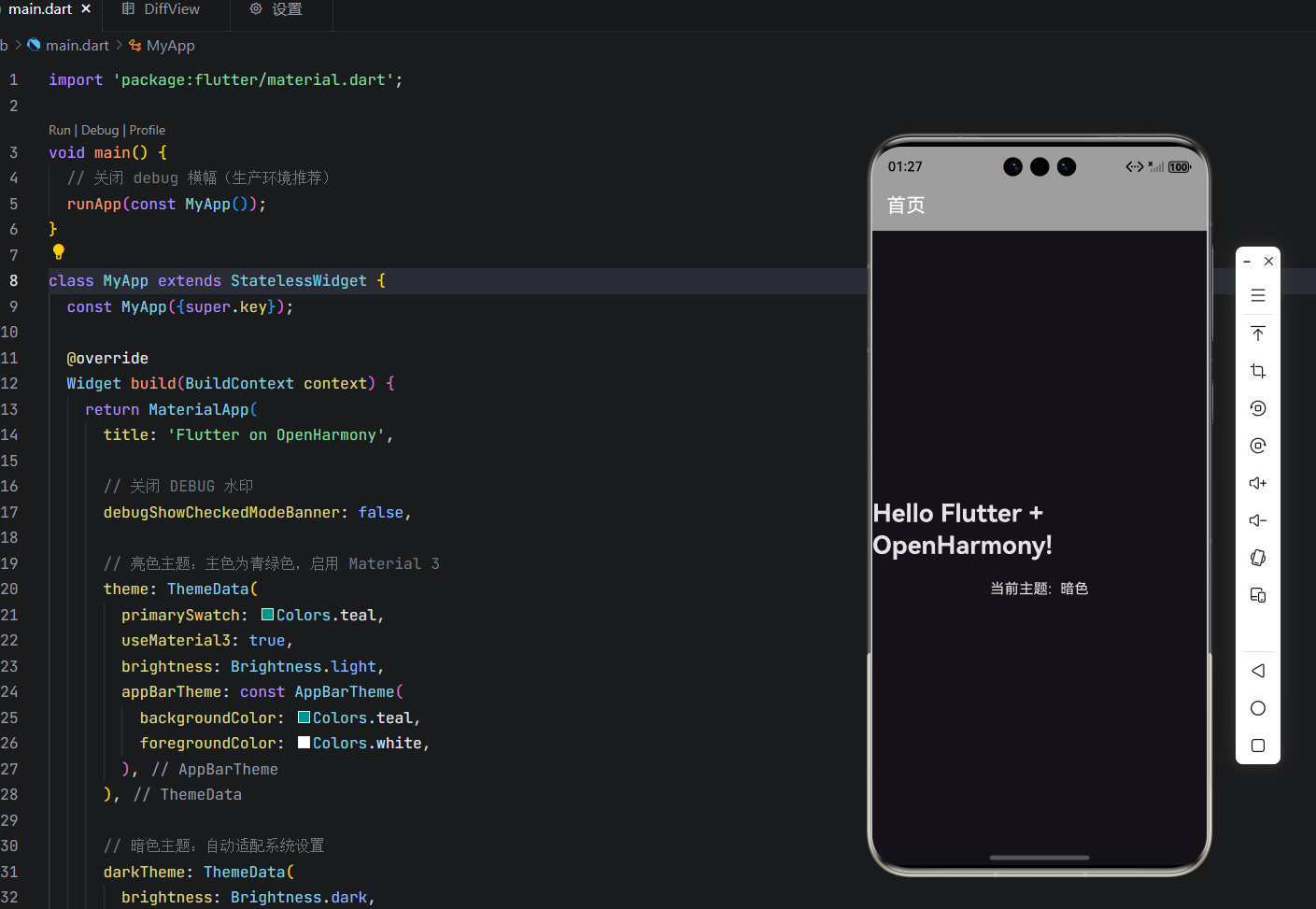
Task: Open the emulator toolbar hamburger menu
Action: [1258, 295]
